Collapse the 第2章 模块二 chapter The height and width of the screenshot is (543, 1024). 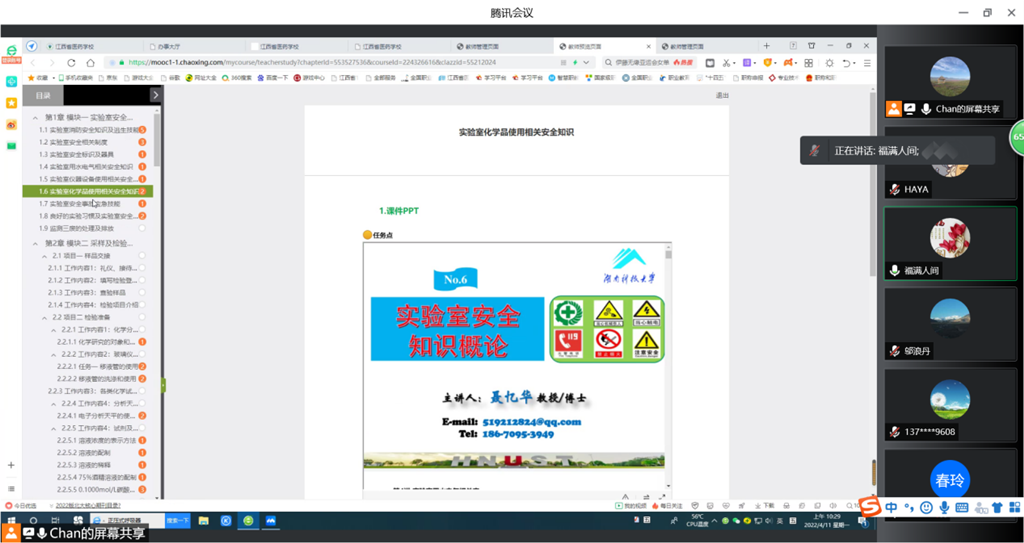(x=35, y=243)
